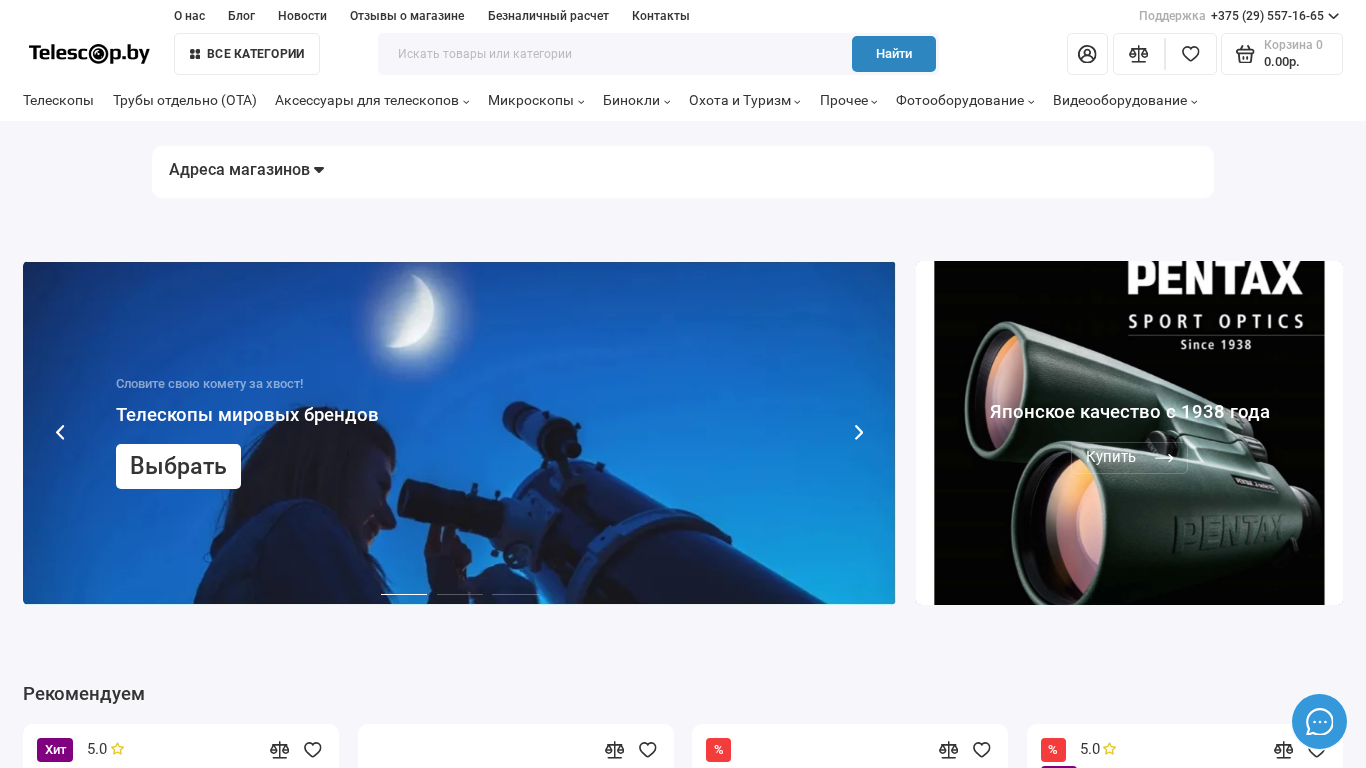Image resolution: width=1366 pixels, height=768 pixels.
Task: Add first recommended product to favorites
Action: point(313,750)
